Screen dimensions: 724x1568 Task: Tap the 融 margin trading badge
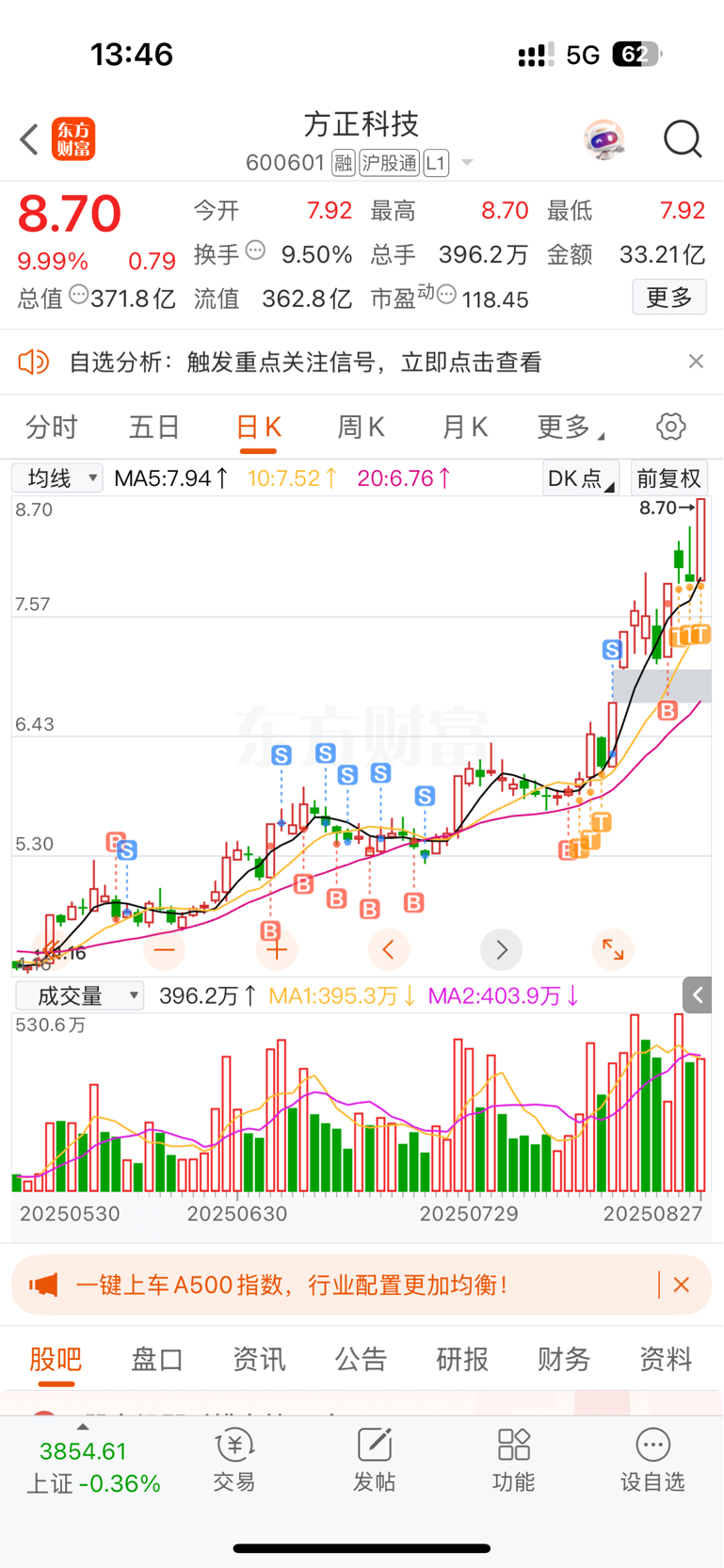coord(344,163)
